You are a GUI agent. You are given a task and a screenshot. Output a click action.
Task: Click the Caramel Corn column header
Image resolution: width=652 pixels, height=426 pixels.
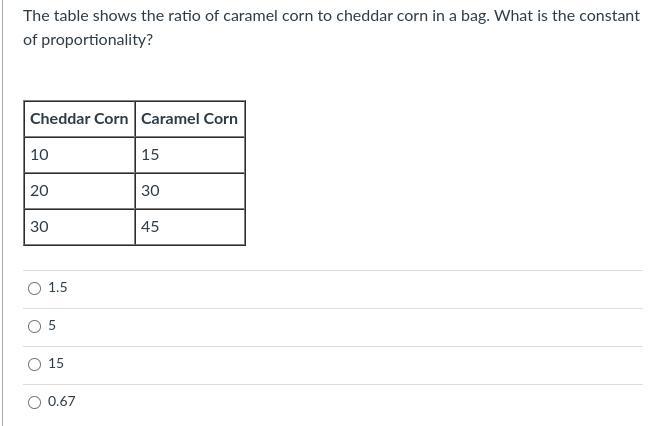[x=190, y=119]
